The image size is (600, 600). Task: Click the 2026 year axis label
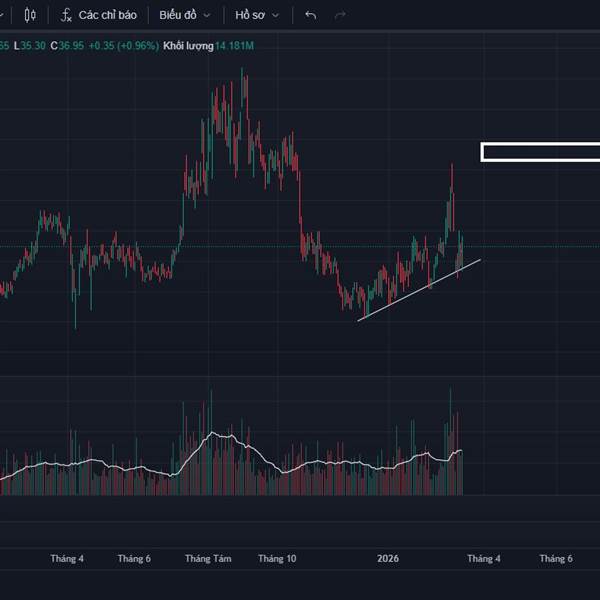[387, 559]
